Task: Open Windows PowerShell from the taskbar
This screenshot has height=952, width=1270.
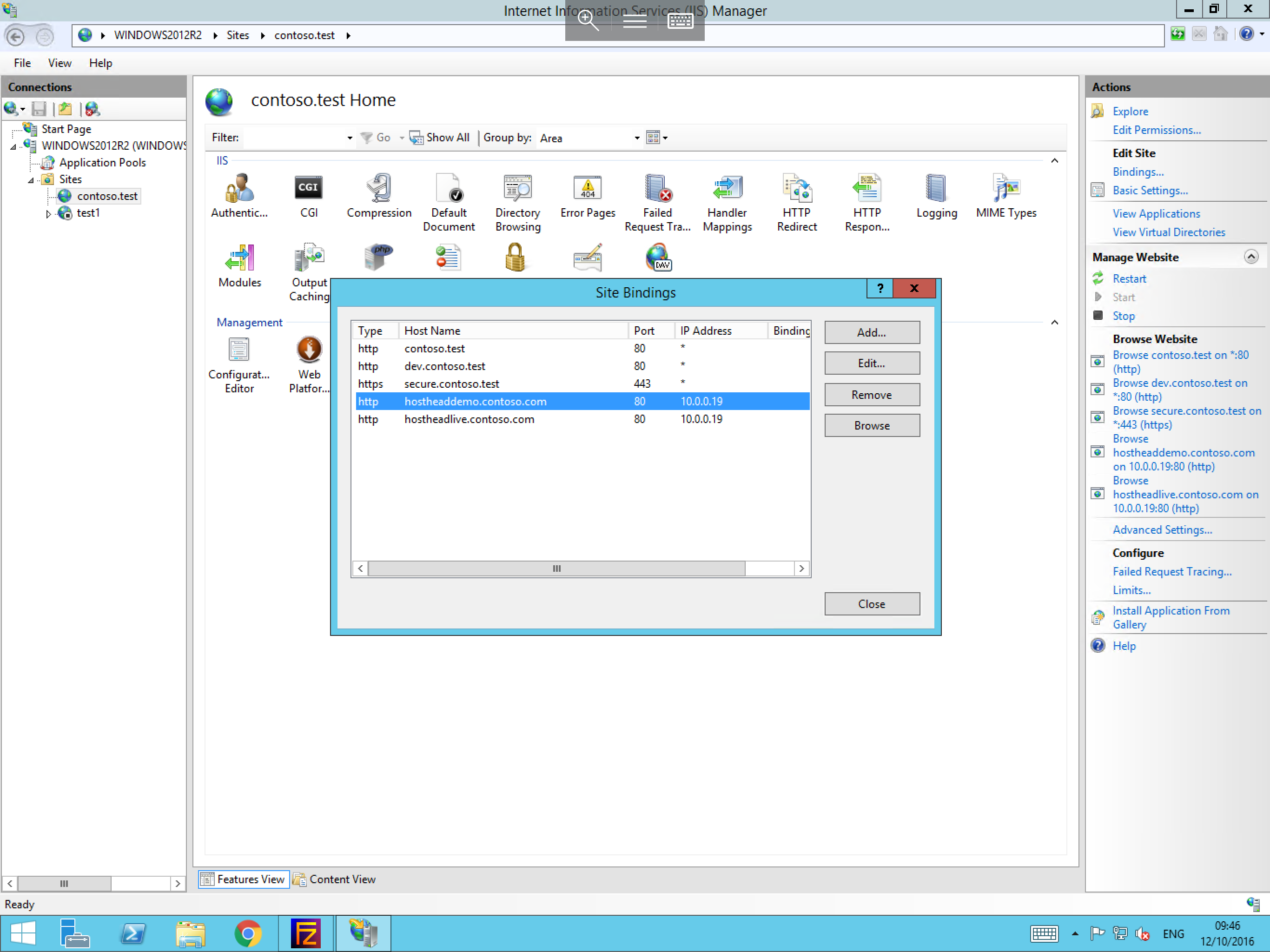Action: pyautogui.click(x=132, y=933)
